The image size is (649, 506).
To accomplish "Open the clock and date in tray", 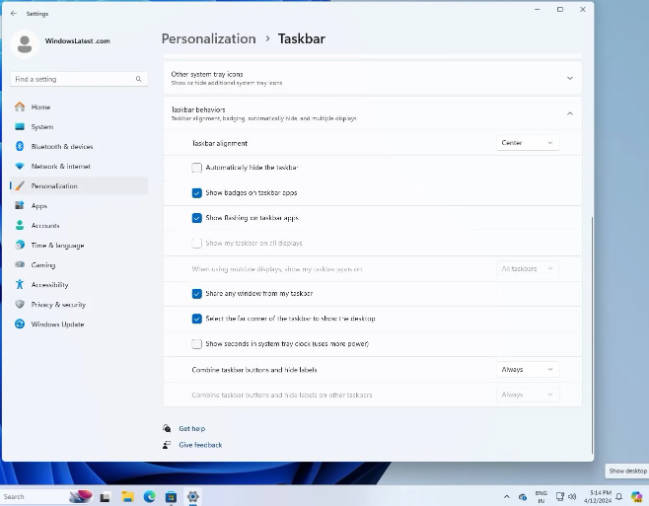I will 598,496.
